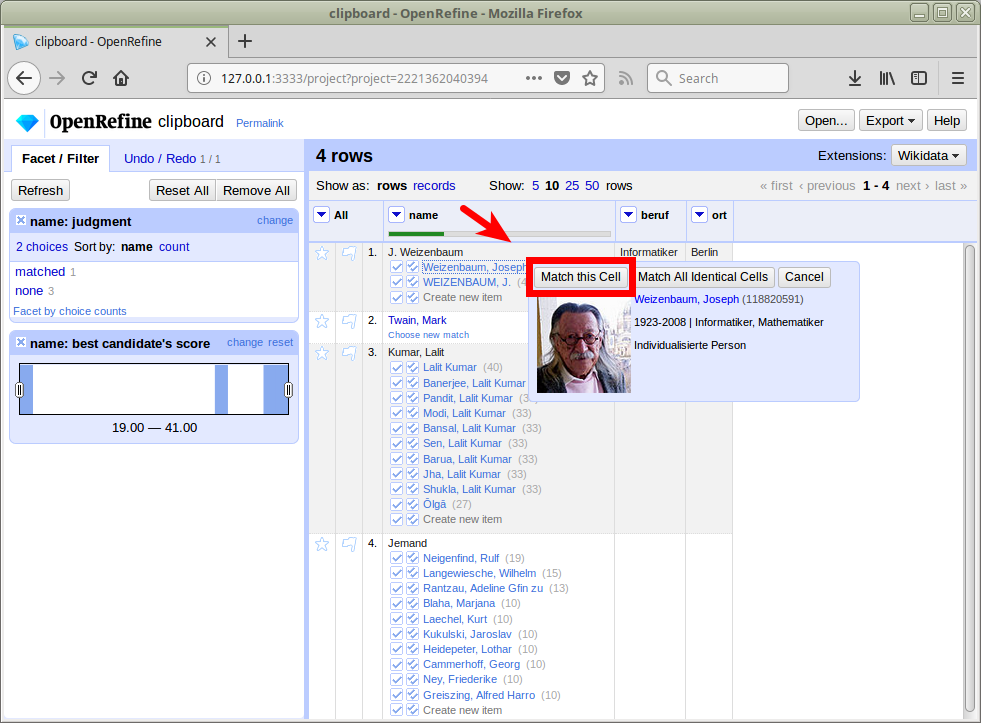Expand the Wikidata extensions dropdown

tap(929, 155)
